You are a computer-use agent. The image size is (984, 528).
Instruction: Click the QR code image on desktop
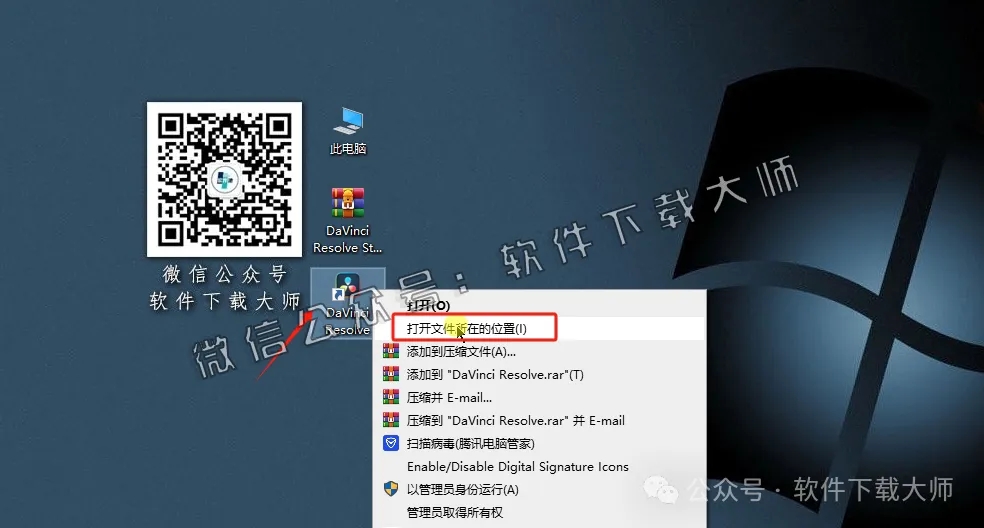(224, 179)
